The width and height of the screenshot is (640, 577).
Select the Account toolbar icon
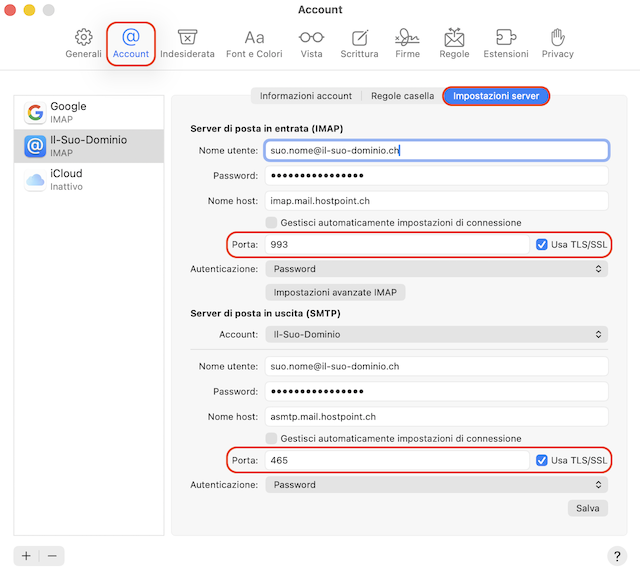(131, 43)
